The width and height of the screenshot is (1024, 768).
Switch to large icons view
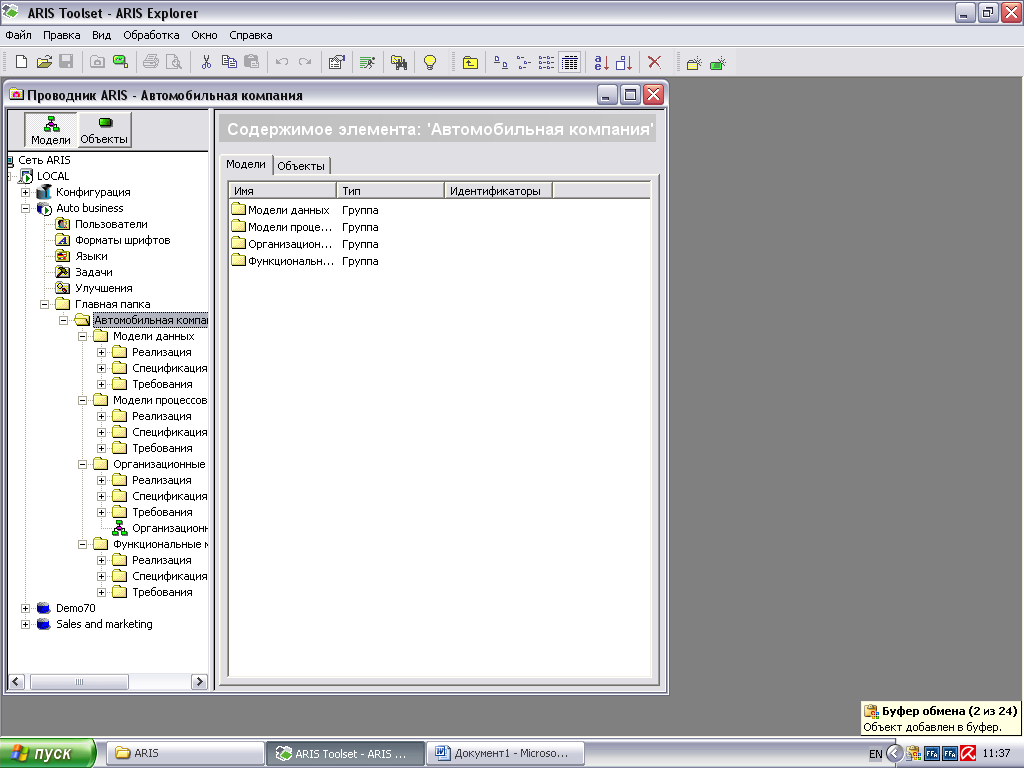tap(501, 62)
